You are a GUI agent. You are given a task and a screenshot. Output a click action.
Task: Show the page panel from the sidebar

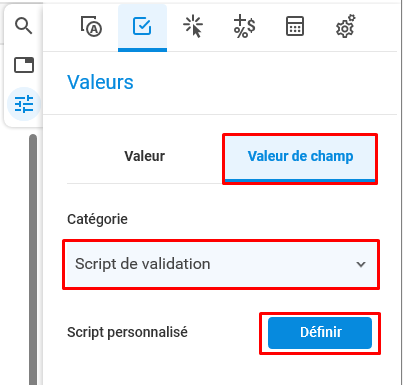tap(24, 65)
